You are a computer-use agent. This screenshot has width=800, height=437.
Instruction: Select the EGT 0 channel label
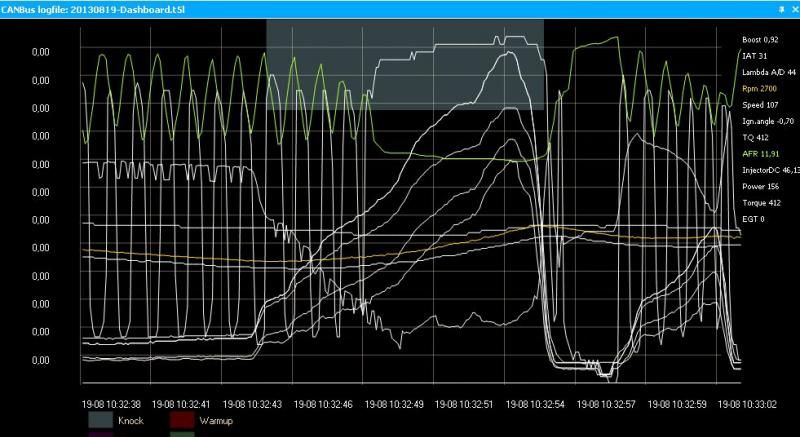[x=752, y=218]
